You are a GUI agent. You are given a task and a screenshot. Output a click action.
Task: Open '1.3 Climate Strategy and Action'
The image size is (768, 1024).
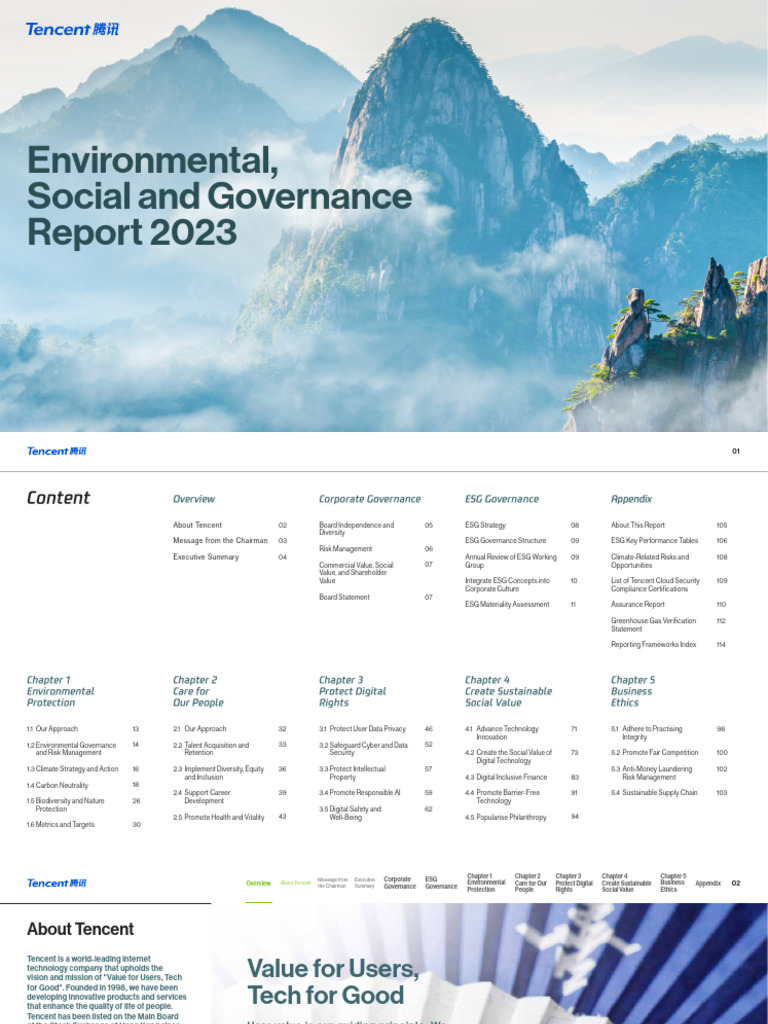pos(72,769)
